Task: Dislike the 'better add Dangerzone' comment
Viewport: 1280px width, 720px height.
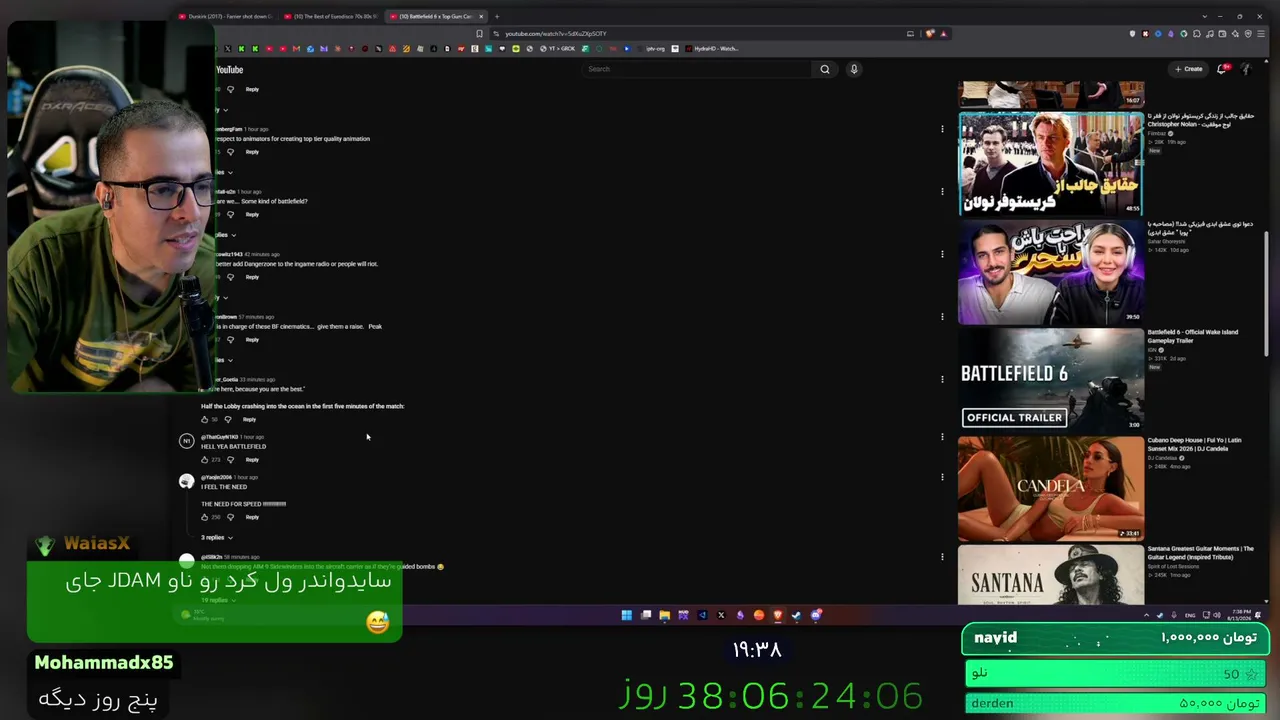Action: [230, 277]
